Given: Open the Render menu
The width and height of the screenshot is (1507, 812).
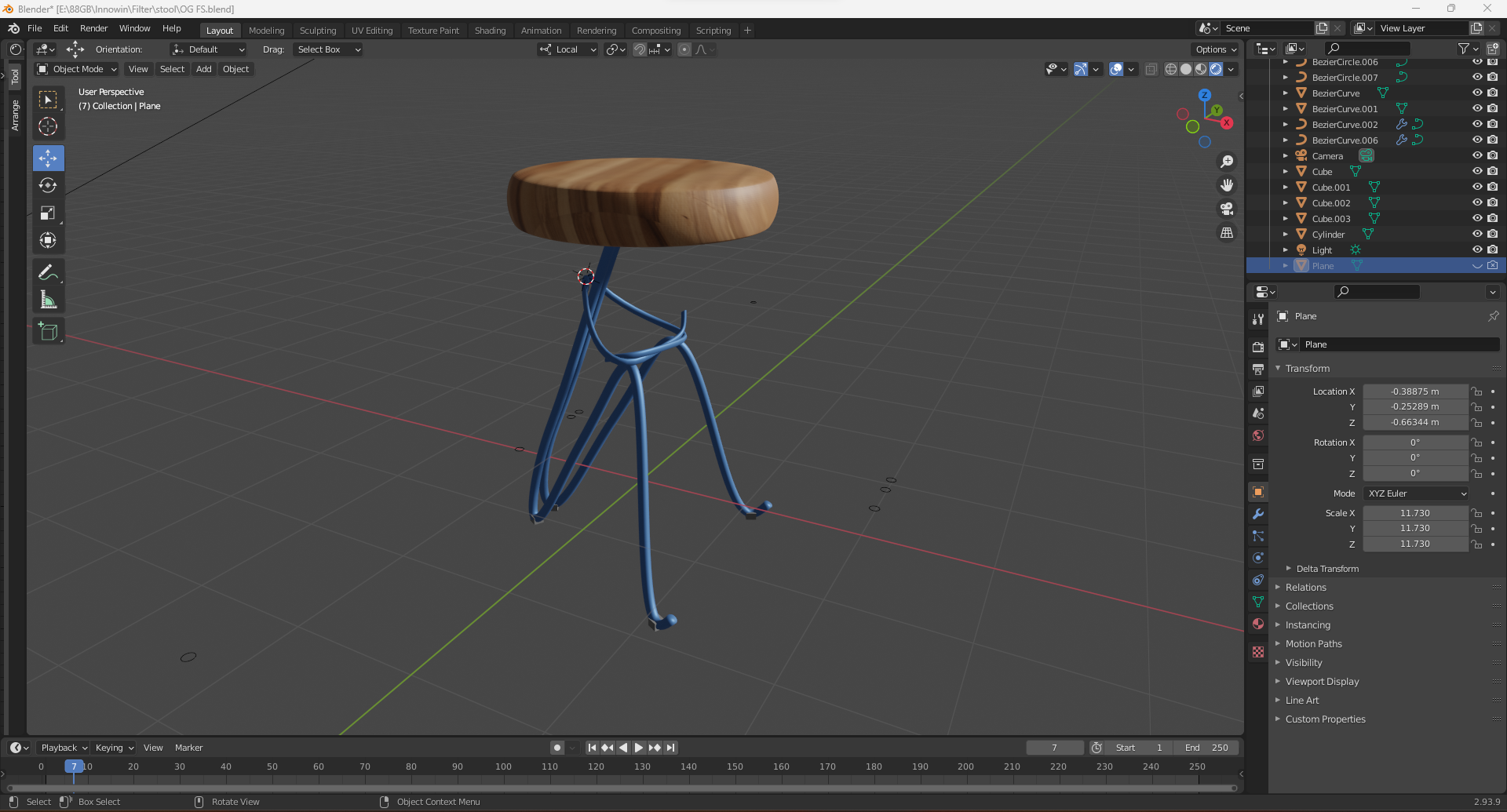Looking at the screenshot, I should 94,28.
